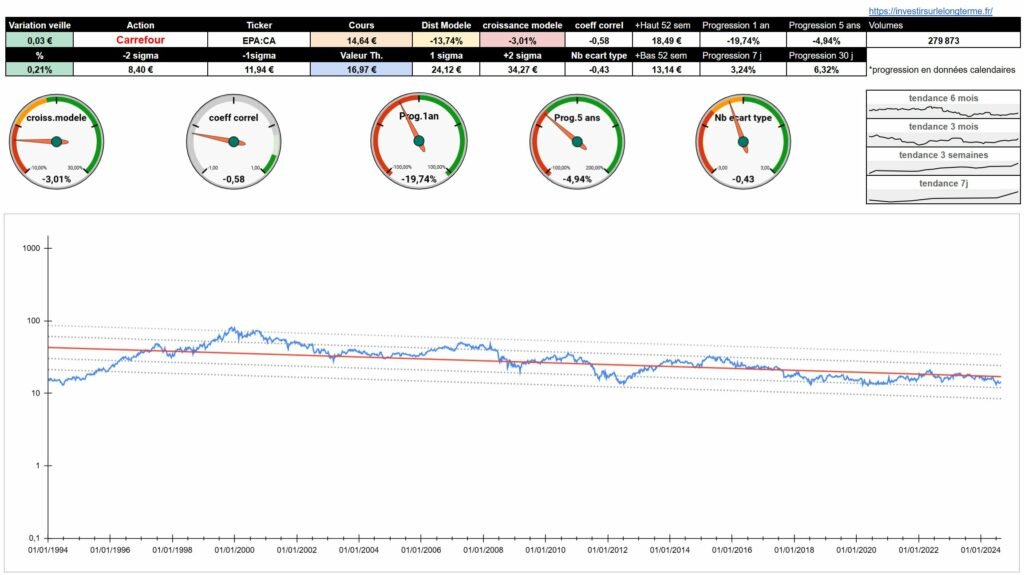Open the tendance 3 mois sparkline
The height and width of the screenshot is (575, 1024).
pos(942,133)
